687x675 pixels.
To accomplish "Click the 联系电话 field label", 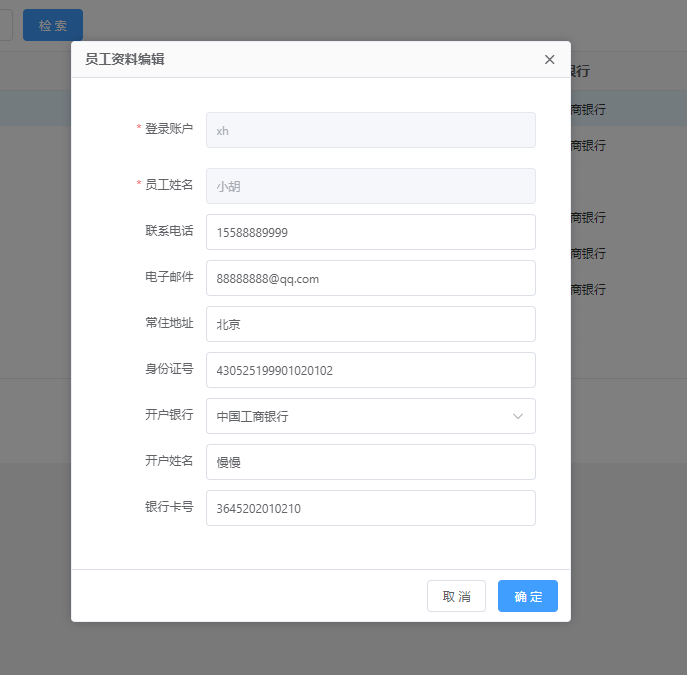I will coord(169,231).
